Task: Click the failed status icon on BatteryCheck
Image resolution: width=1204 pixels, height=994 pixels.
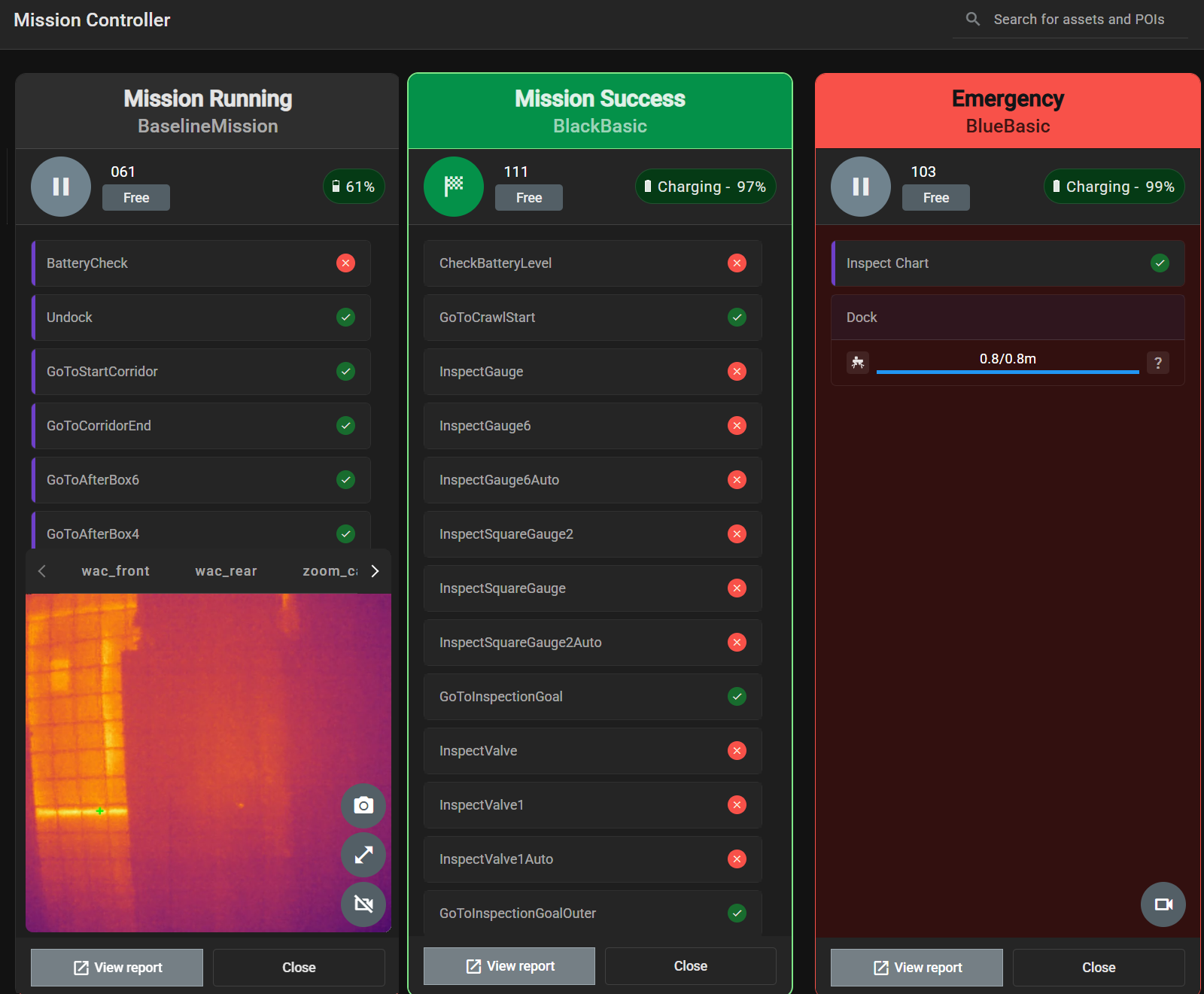Action: 345,263
